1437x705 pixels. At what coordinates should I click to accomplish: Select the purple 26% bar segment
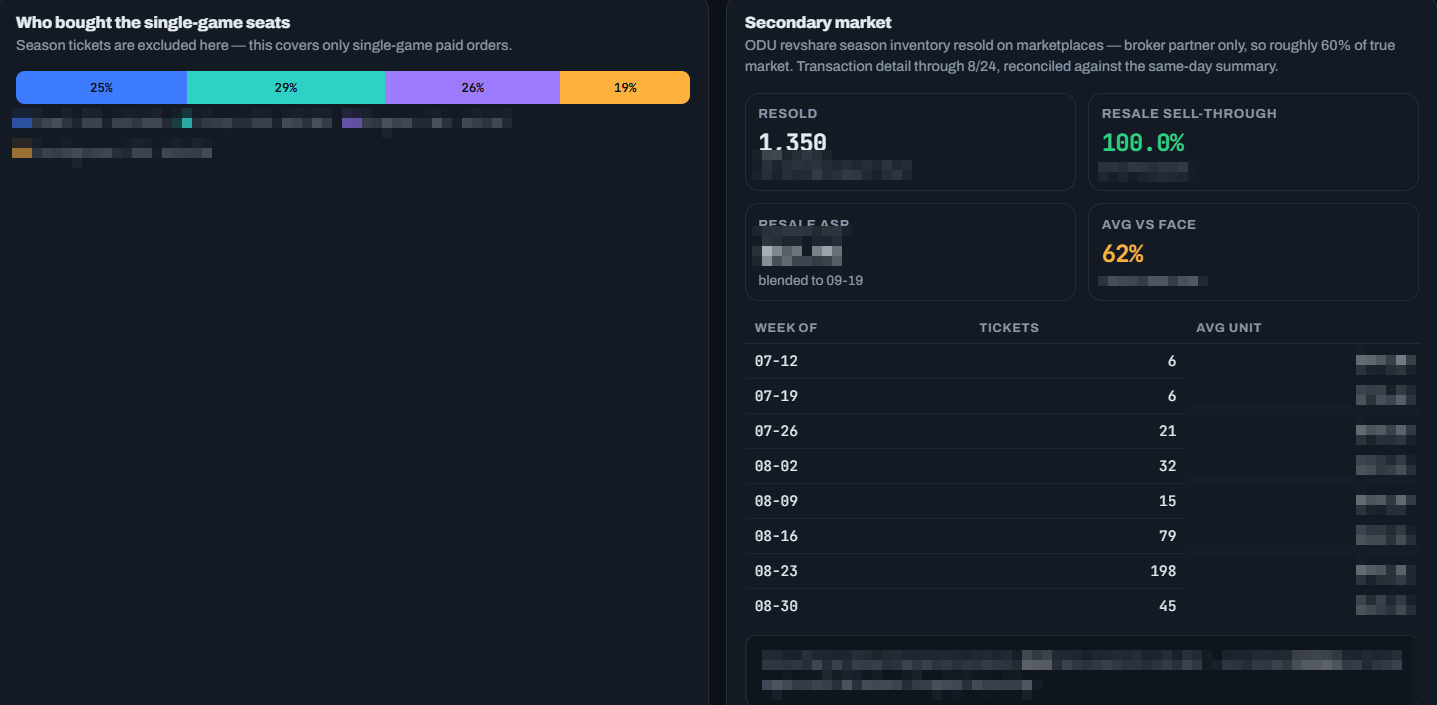click(473, 87)
